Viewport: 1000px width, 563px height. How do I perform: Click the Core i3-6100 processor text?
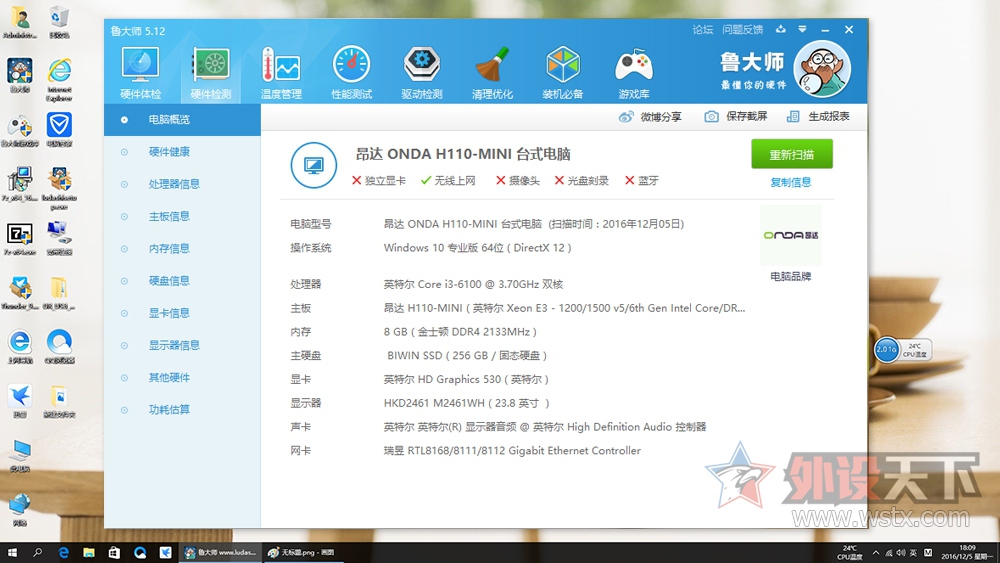click(x=473, y=284)
